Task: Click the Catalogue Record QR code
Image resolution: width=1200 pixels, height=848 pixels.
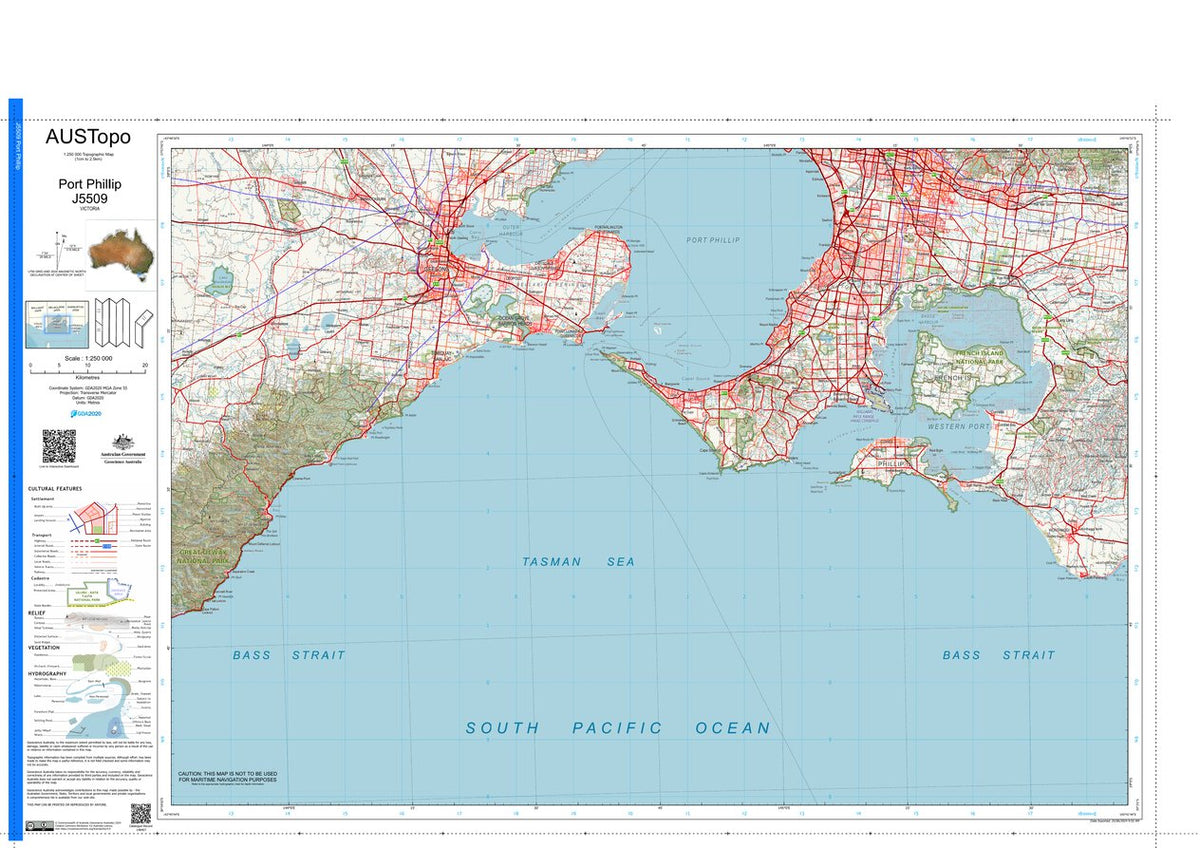Action: [x=140, y=813]
